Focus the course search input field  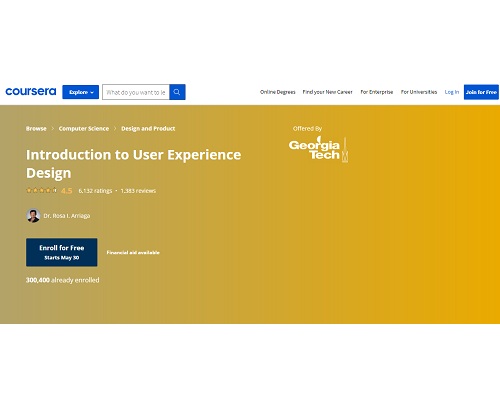pyautogui.click(x=136, y=92)
